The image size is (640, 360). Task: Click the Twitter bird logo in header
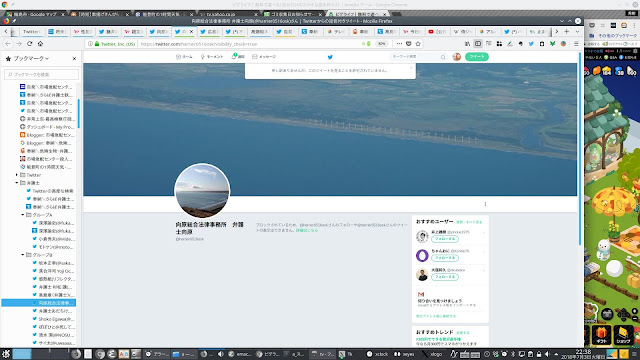330,57
